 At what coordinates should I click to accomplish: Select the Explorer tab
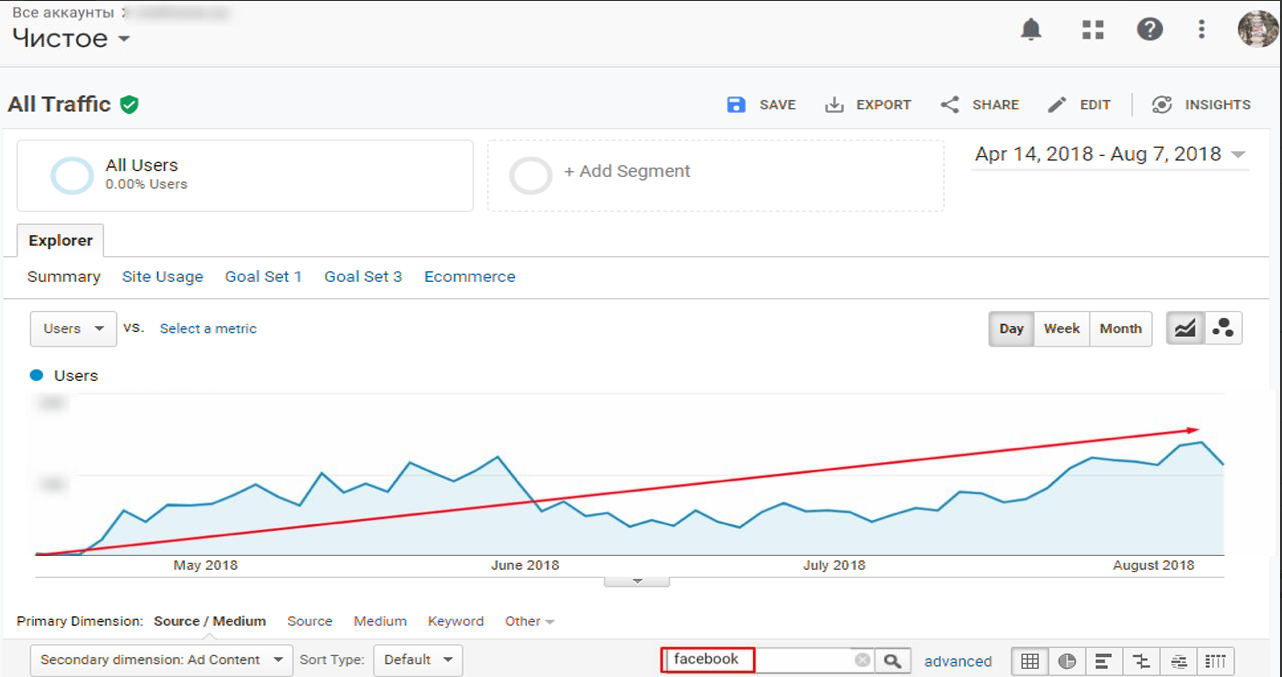click(x=60, y=241)
